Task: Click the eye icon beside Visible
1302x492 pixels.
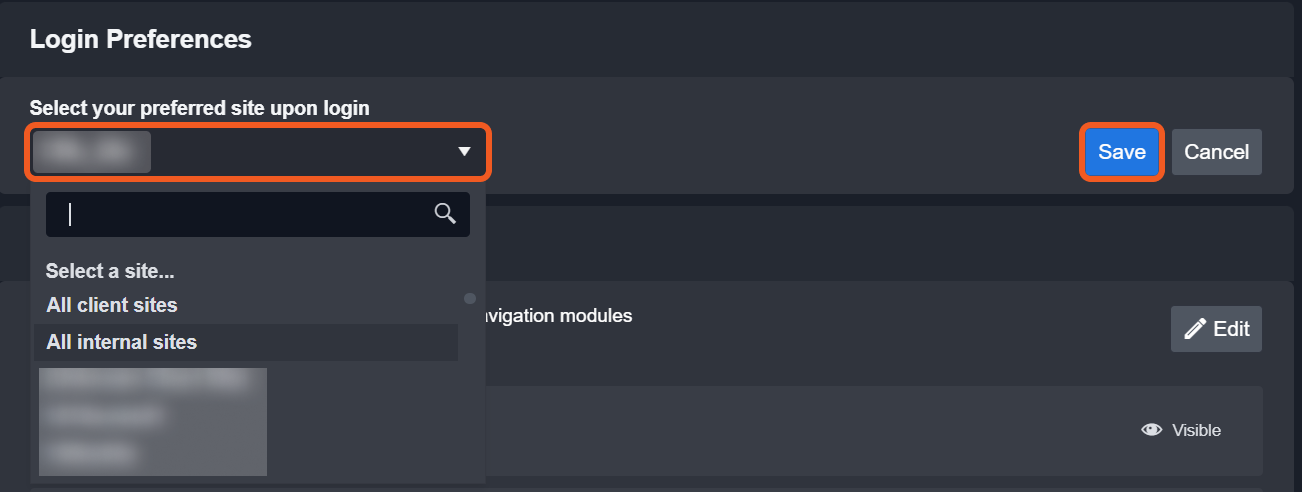Action: tap(1151, 430)
